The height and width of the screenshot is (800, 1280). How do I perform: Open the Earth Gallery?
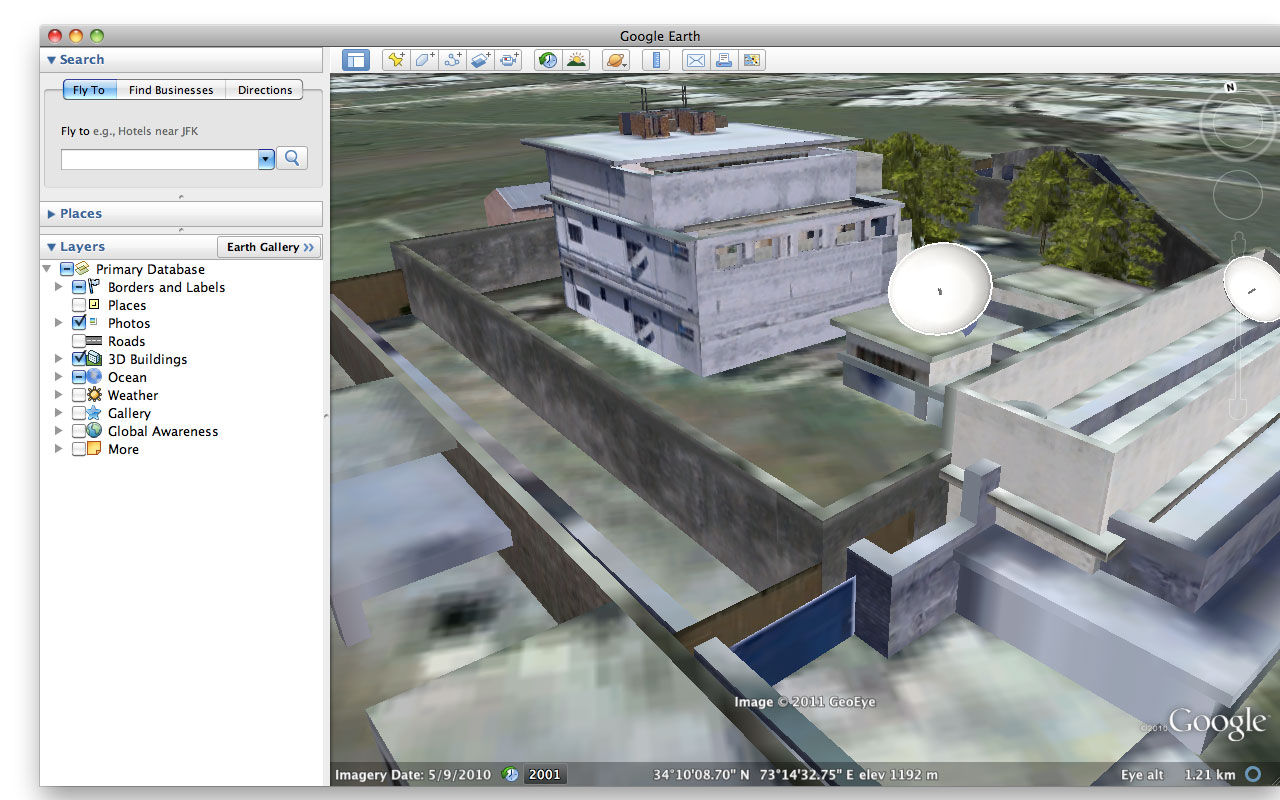[x=269, y=246]
